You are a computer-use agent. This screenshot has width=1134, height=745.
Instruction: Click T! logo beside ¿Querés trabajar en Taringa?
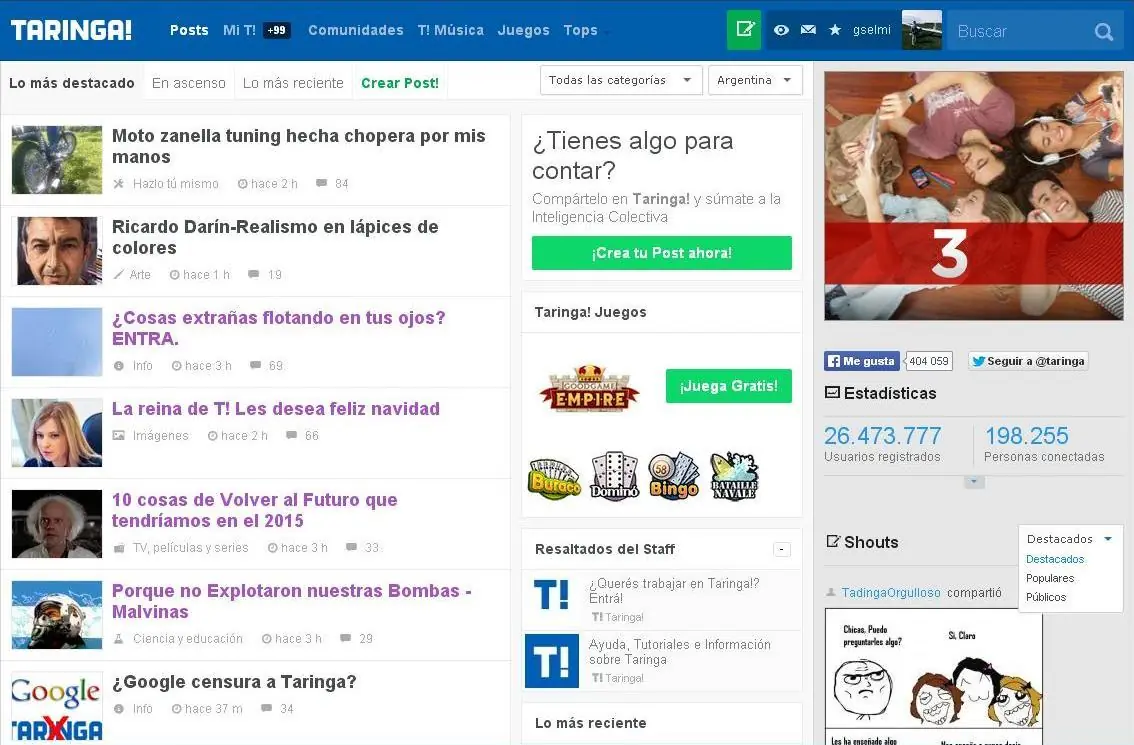(551, 595)
